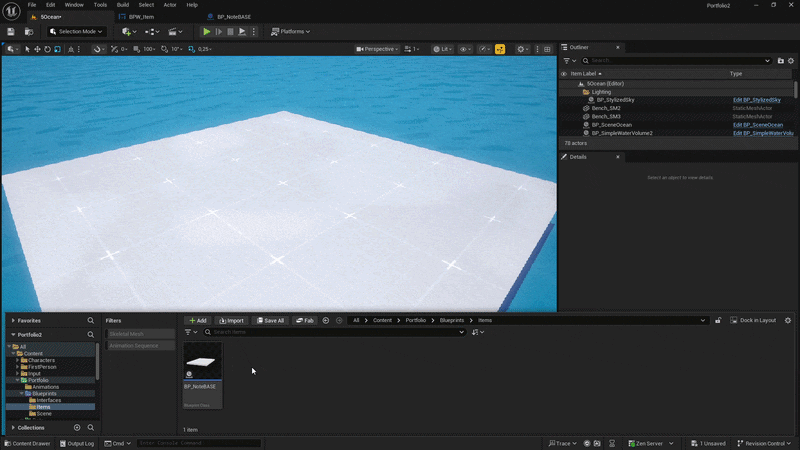Click the Unreal Engine logo icon
The height and width of the screenshot is (450, 800).
(11, 9)
